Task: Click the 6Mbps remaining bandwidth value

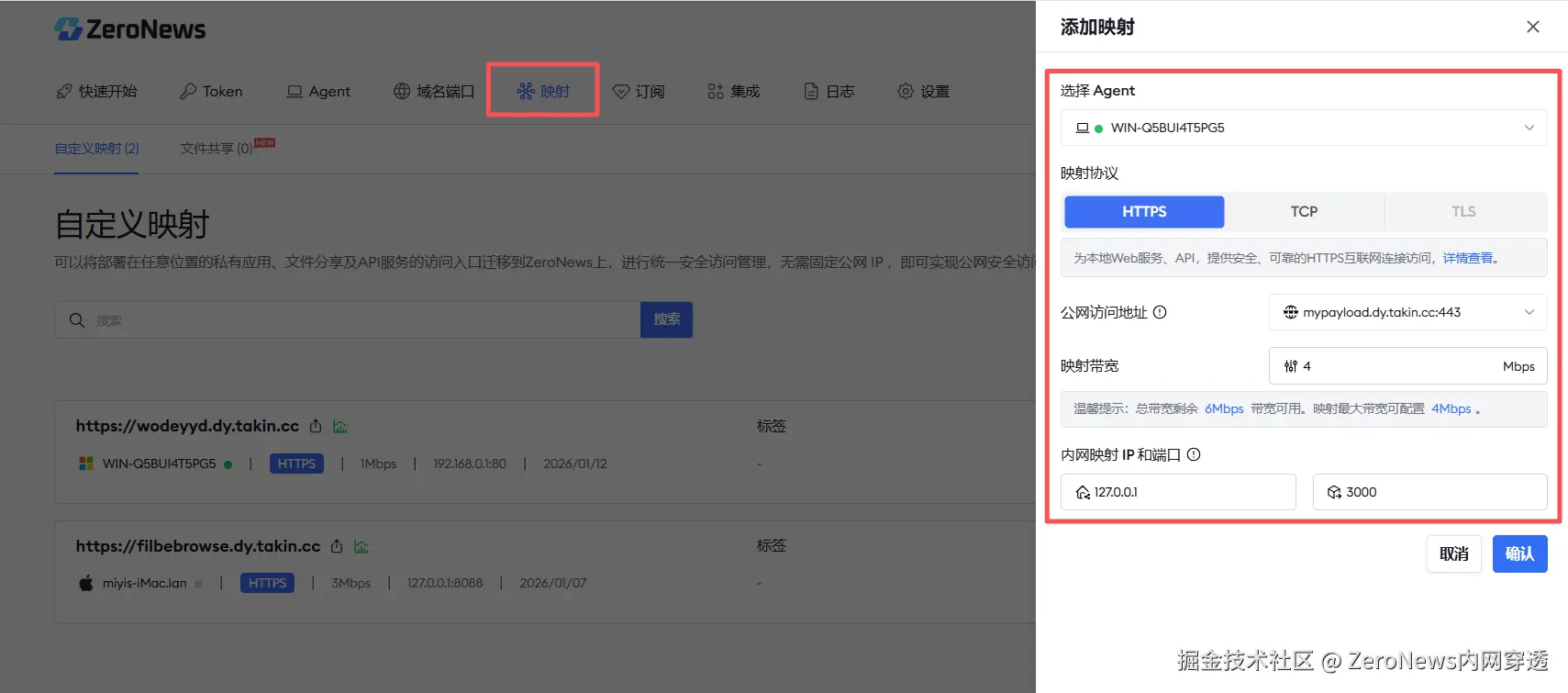Action: [1224, 408]
